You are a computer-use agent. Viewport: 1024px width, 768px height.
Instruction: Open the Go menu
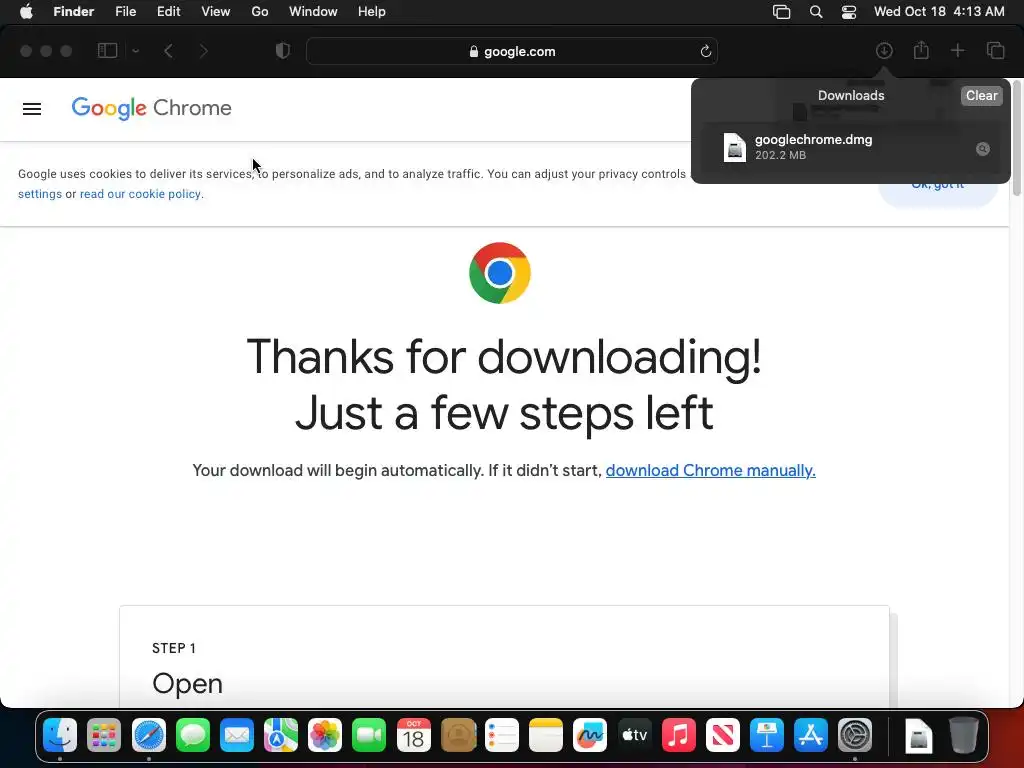click(x=260, y=12)
